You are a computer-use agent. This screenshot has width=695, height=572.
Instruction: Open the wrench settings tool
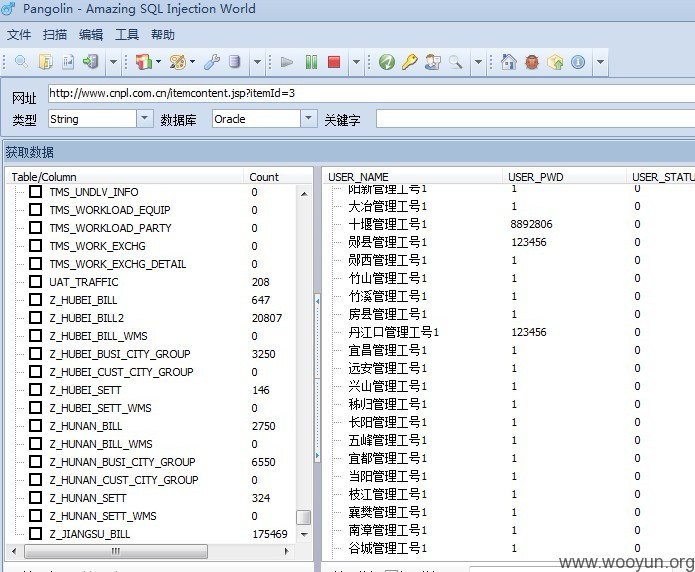(x=212, y=62)
